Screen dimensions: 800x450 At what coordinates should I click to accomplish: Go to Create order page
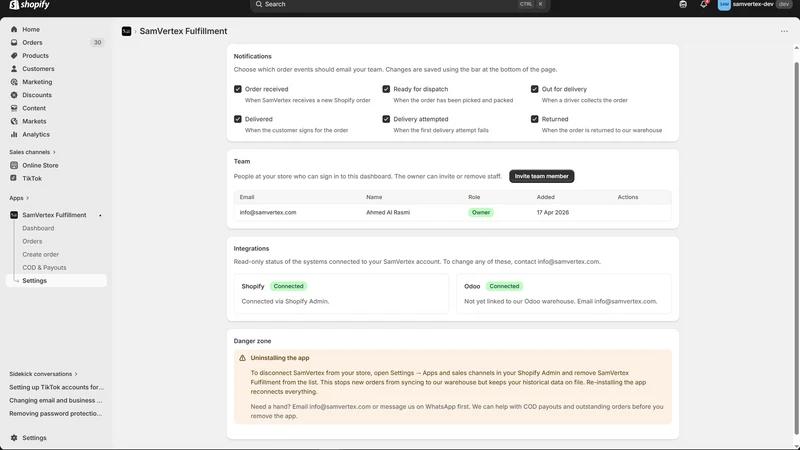point(41,255)
